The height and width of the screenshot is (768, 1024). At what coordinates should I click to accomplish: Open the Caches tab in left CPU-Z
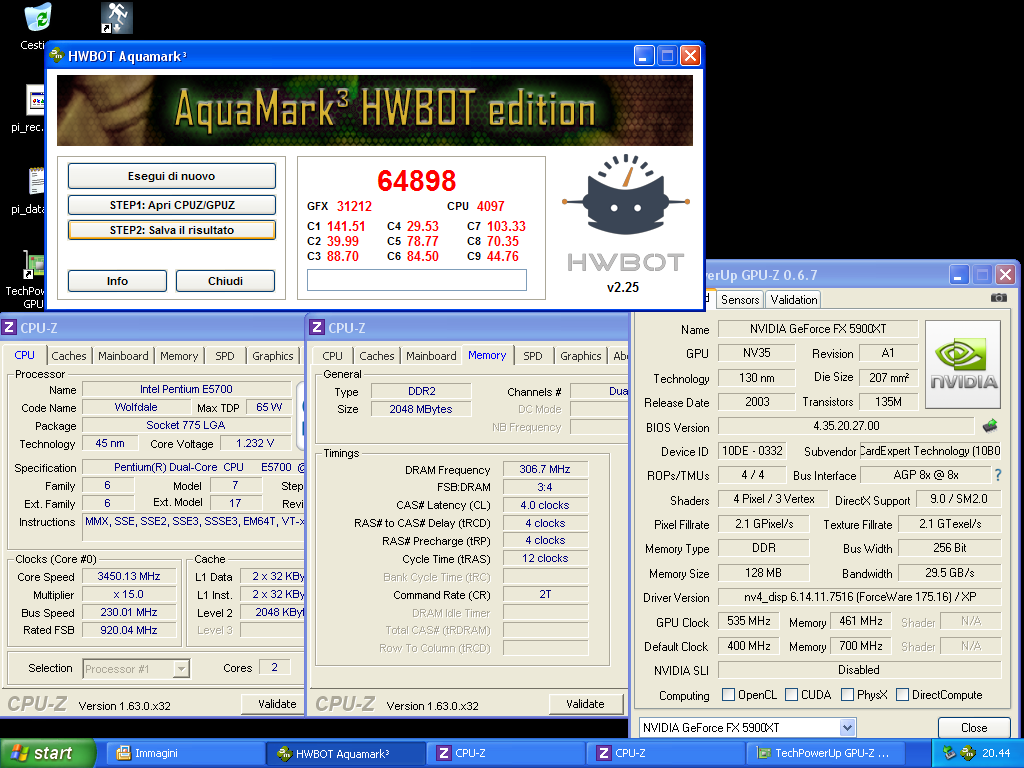coord(69,356)
